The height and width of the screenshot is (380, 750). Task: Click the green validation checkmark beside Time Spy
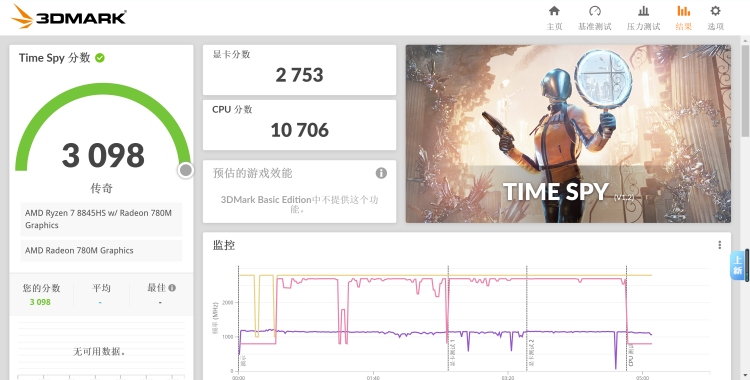(99, 58)
